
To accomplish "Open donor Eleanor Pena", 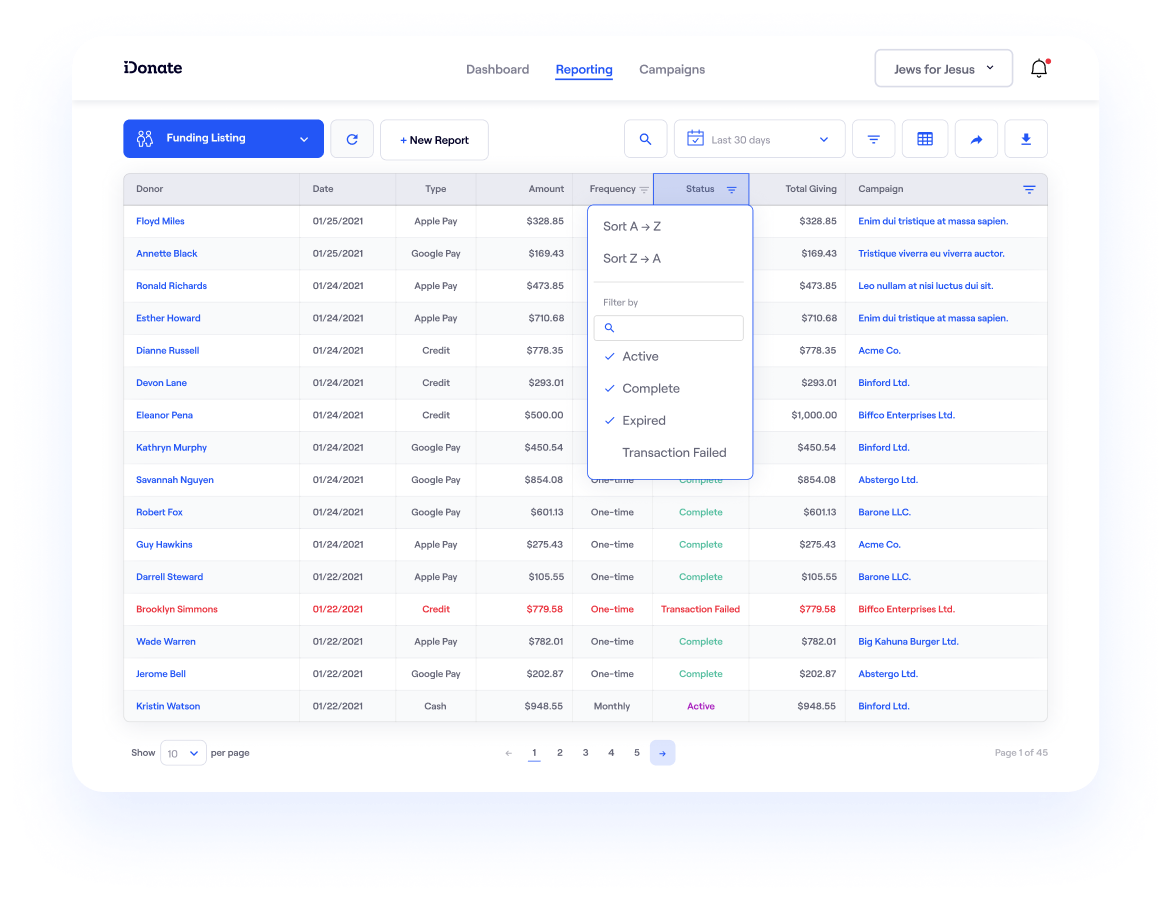I will point(164,415).
